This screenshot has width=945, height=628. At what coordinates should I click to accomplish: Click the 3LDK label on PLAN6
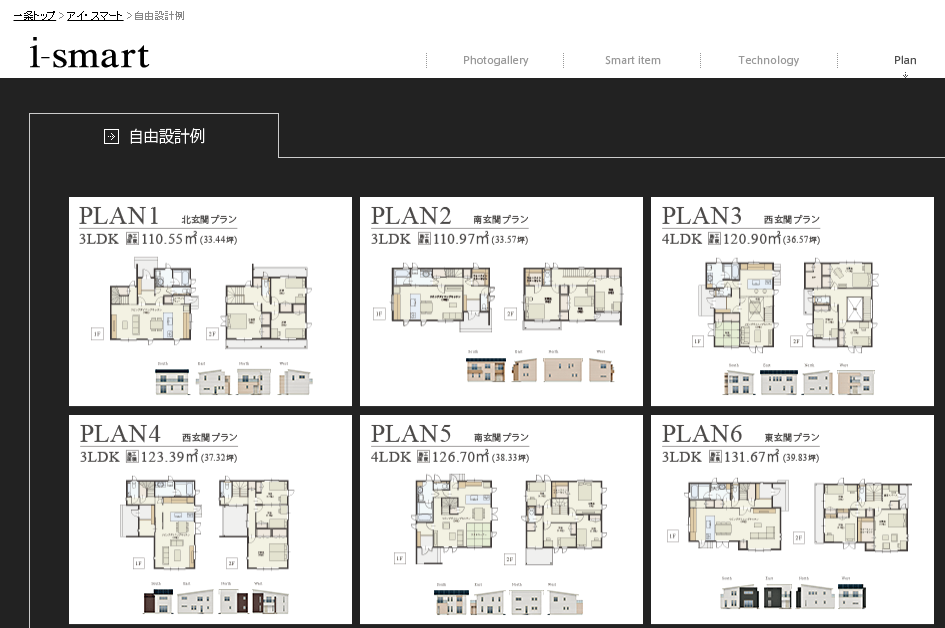(x=682, y=457)
